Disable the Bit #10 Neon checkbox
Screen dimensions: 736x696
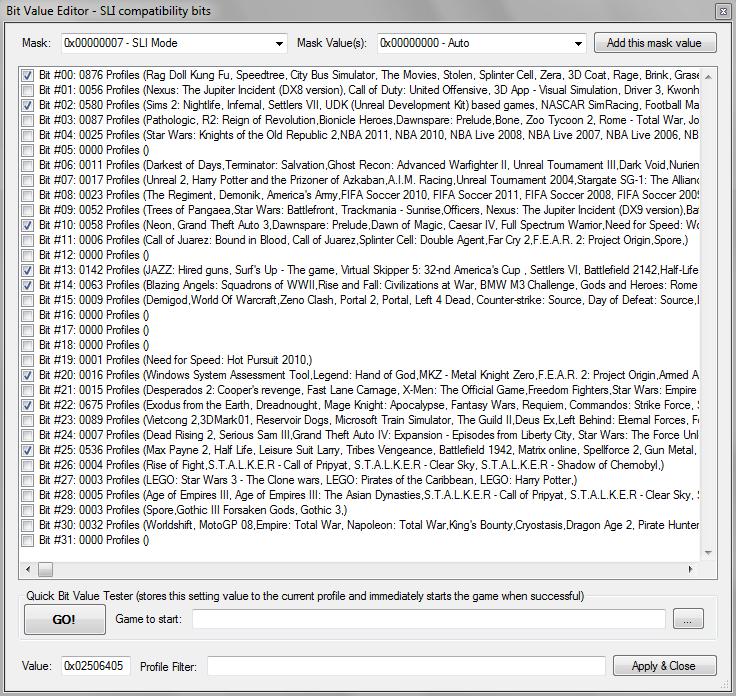[x=28, y=225]
